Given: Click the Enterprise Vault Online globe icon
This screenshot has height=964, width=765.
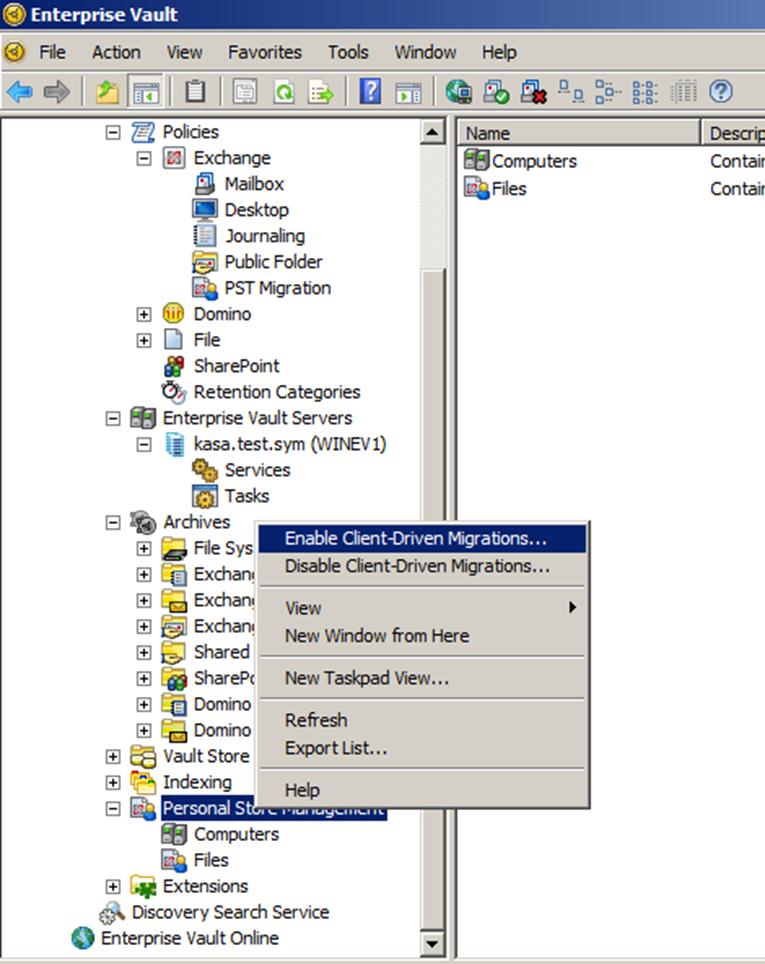Looking at the screenshot, I should coord(82,938).
